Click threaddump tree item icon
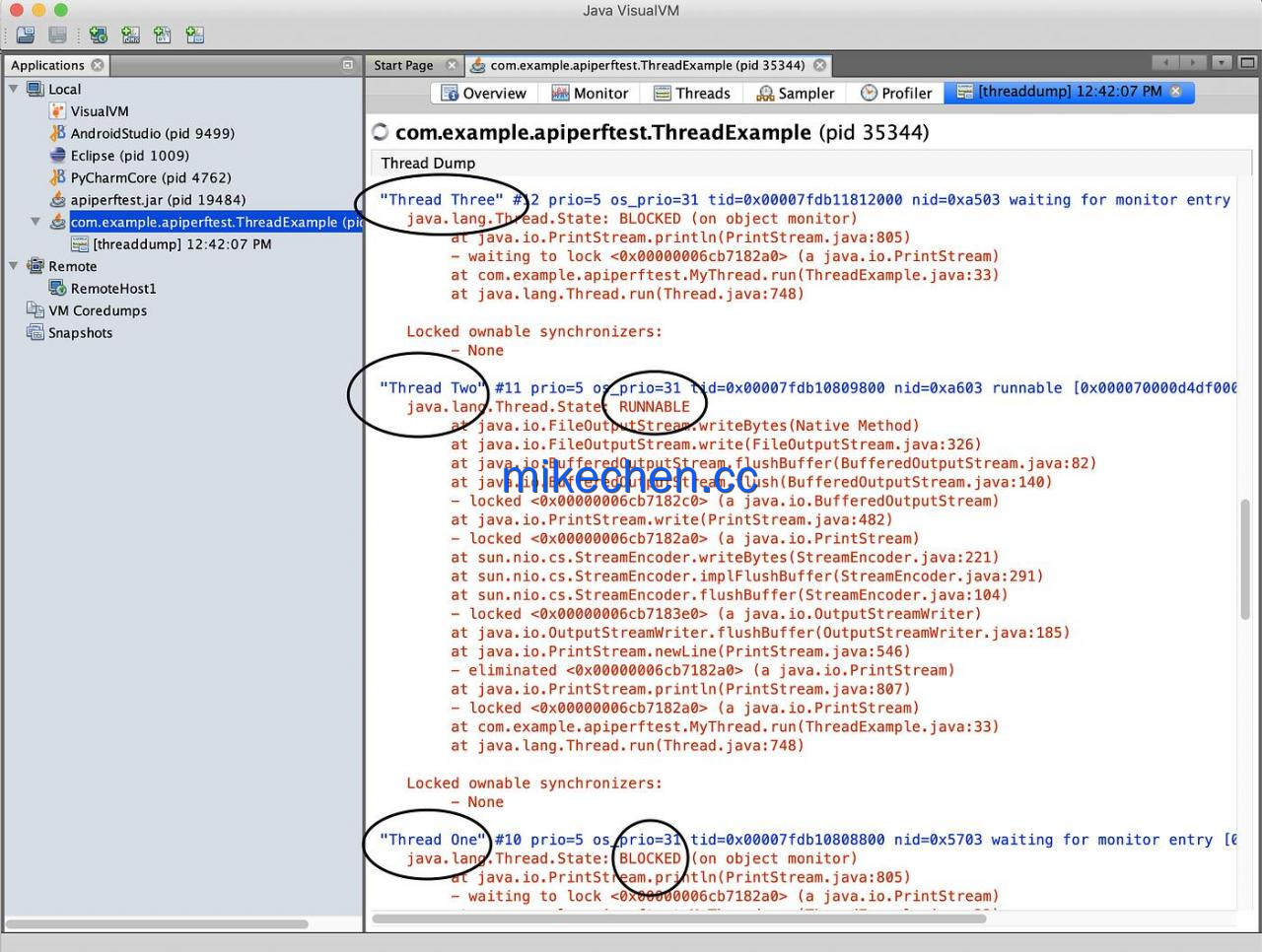 (x=80, y=244)
